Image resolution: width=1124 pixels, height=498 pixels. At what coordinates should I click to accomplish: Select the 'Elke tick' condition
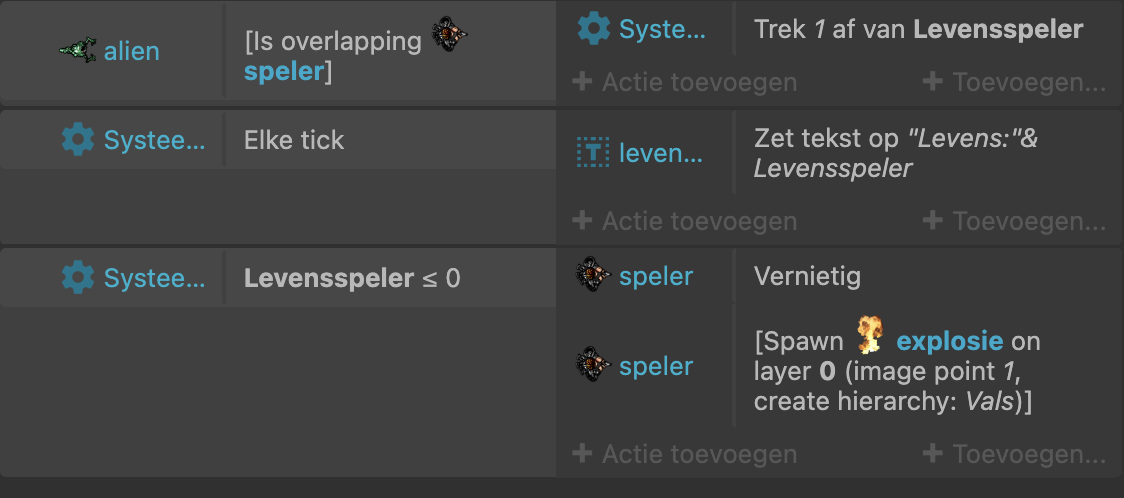(294, 140)
